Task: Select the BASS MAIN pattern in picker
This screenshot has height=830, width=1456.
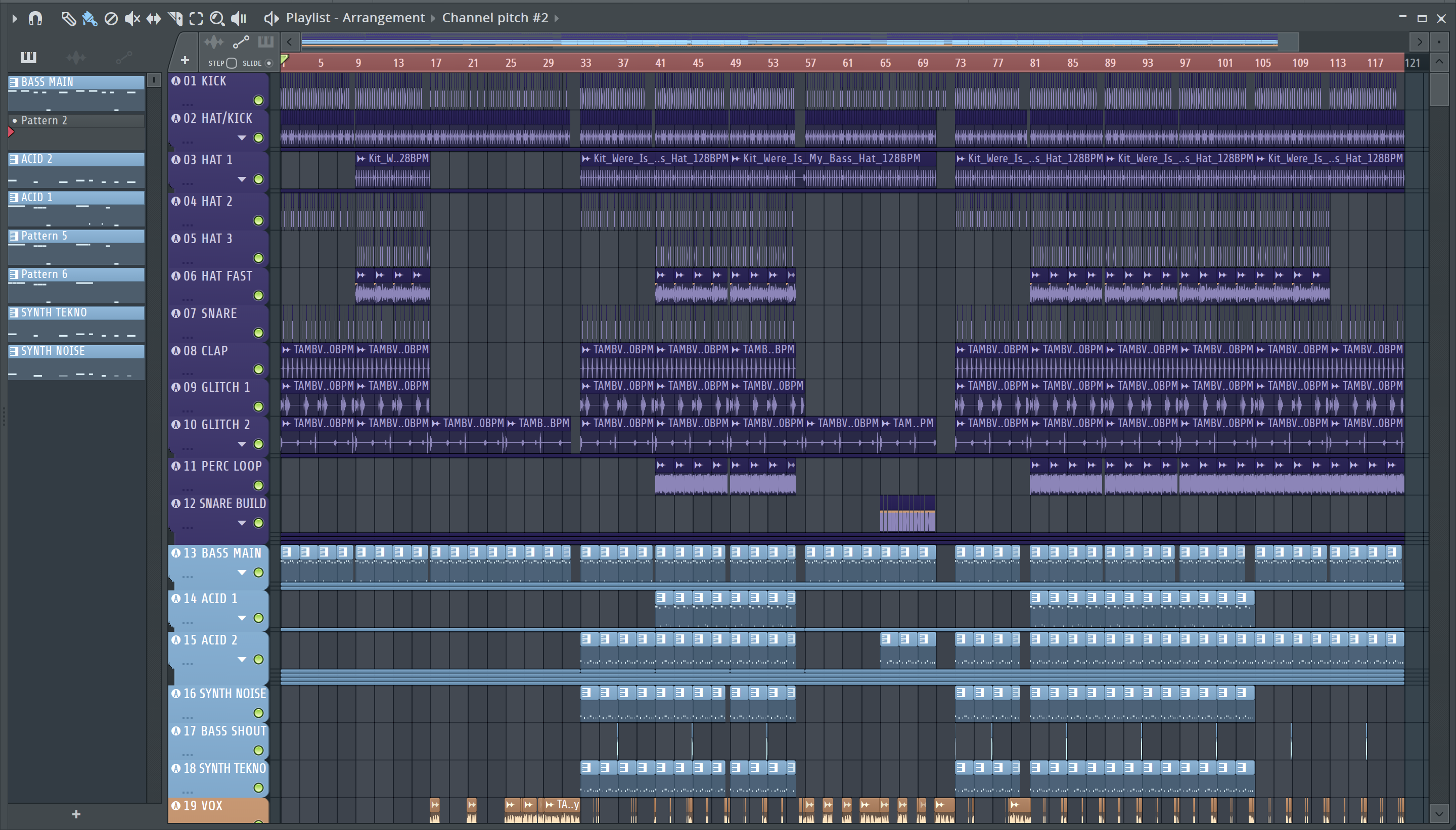Action: 76,93
